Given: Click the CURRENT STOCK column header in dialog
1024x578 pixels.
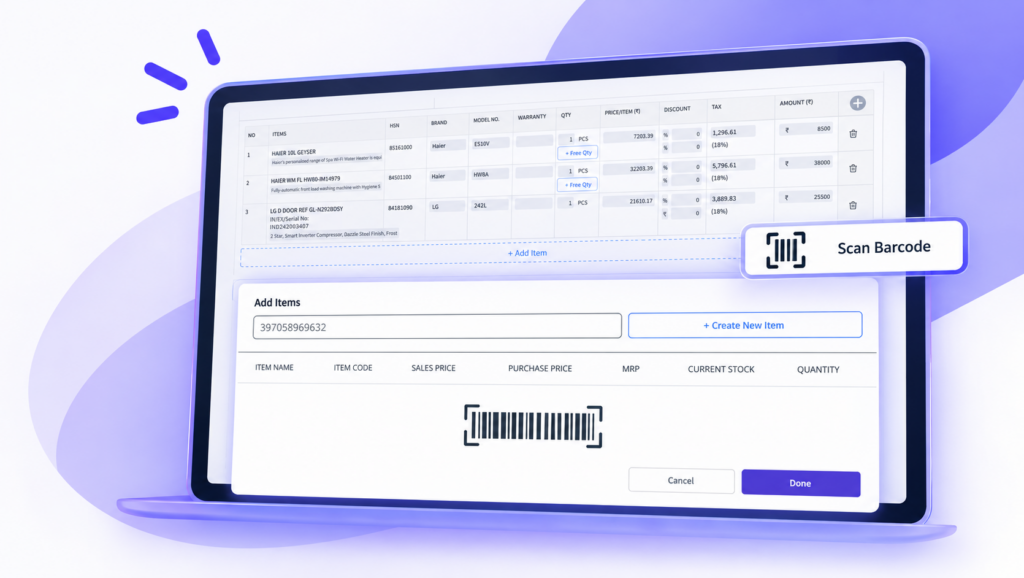Looking at the screenshot, I should (x=721, y=369).
